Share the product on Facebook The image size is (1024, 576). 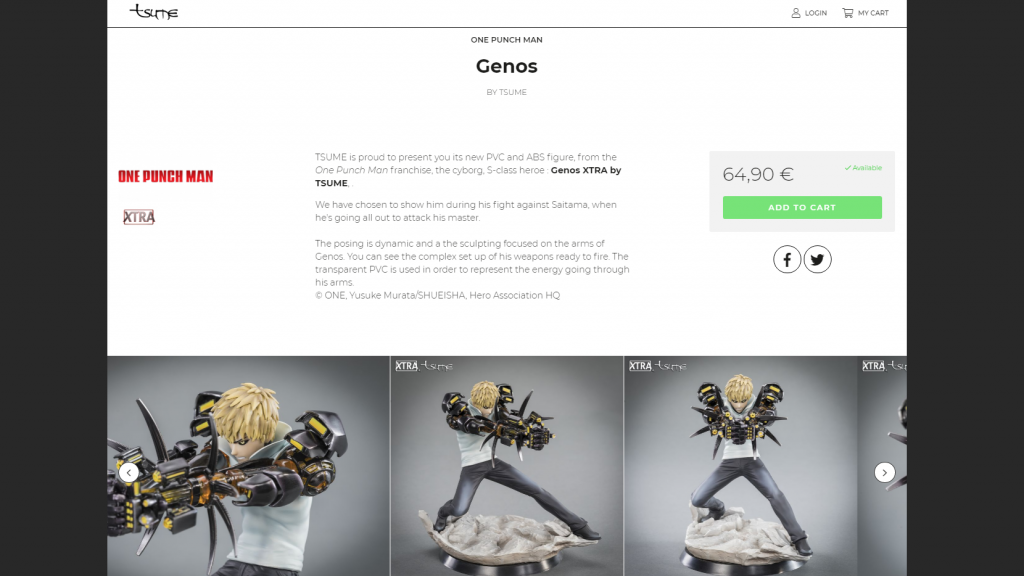(x=787, y=259)
